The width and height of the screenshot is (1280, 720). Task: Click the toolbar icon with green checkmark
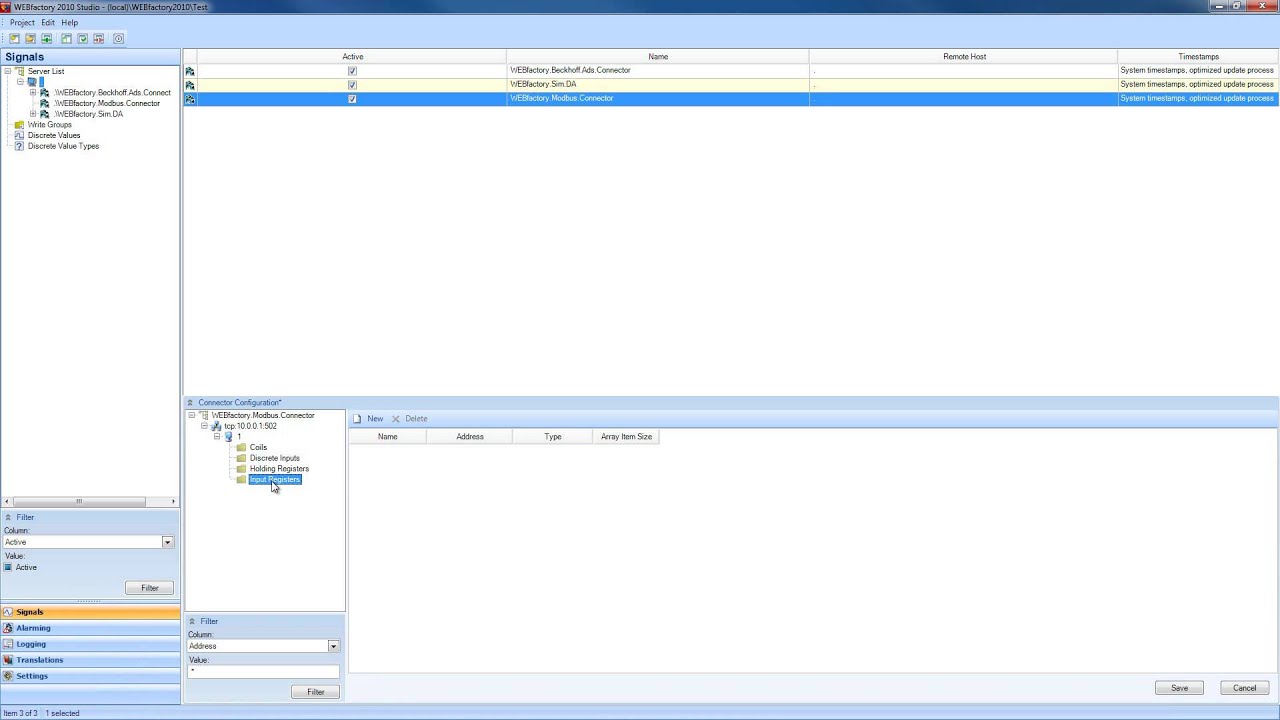pos(82,39)
